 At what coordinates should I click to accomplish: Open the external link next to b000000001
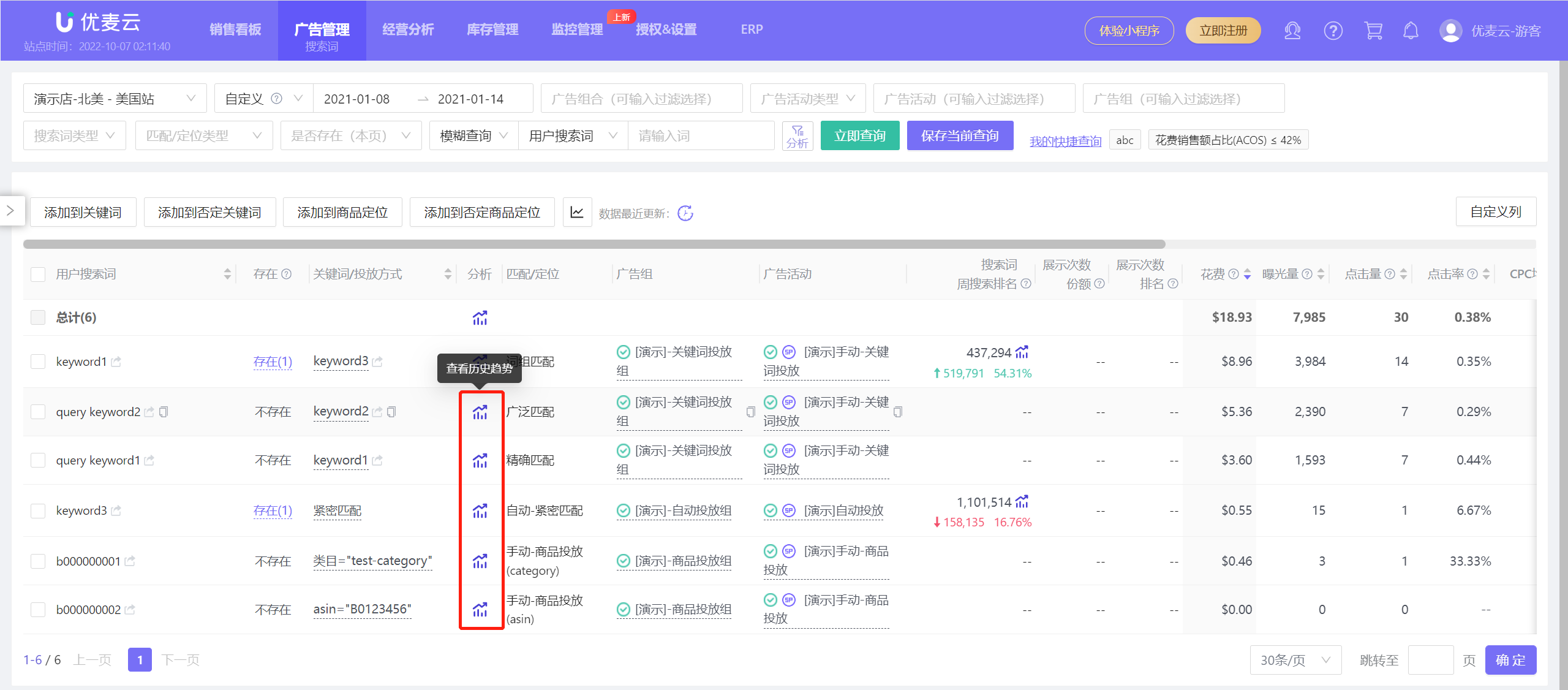(x=130, y=561)
